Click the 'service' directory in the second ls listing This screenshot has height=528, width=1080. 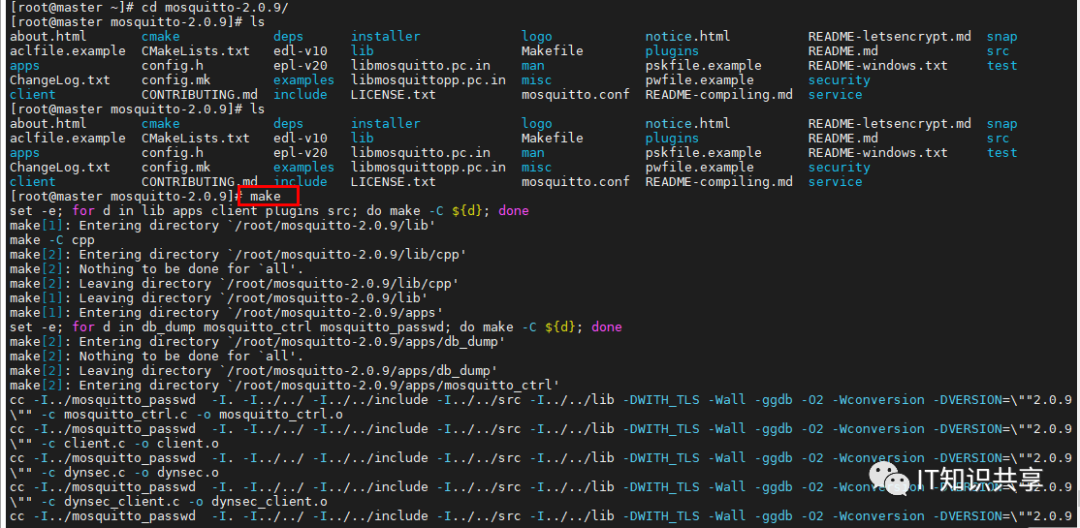point(835,182)
